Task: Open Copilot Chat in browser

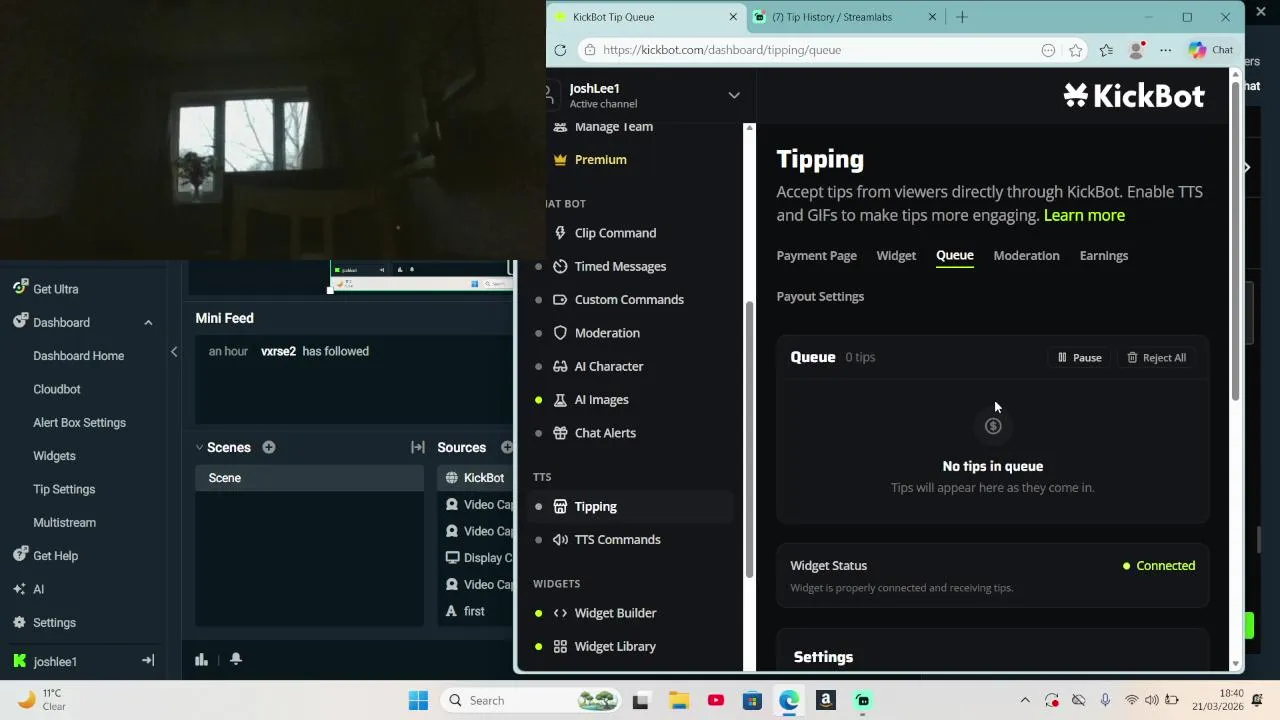Action: click(1211, 50)
